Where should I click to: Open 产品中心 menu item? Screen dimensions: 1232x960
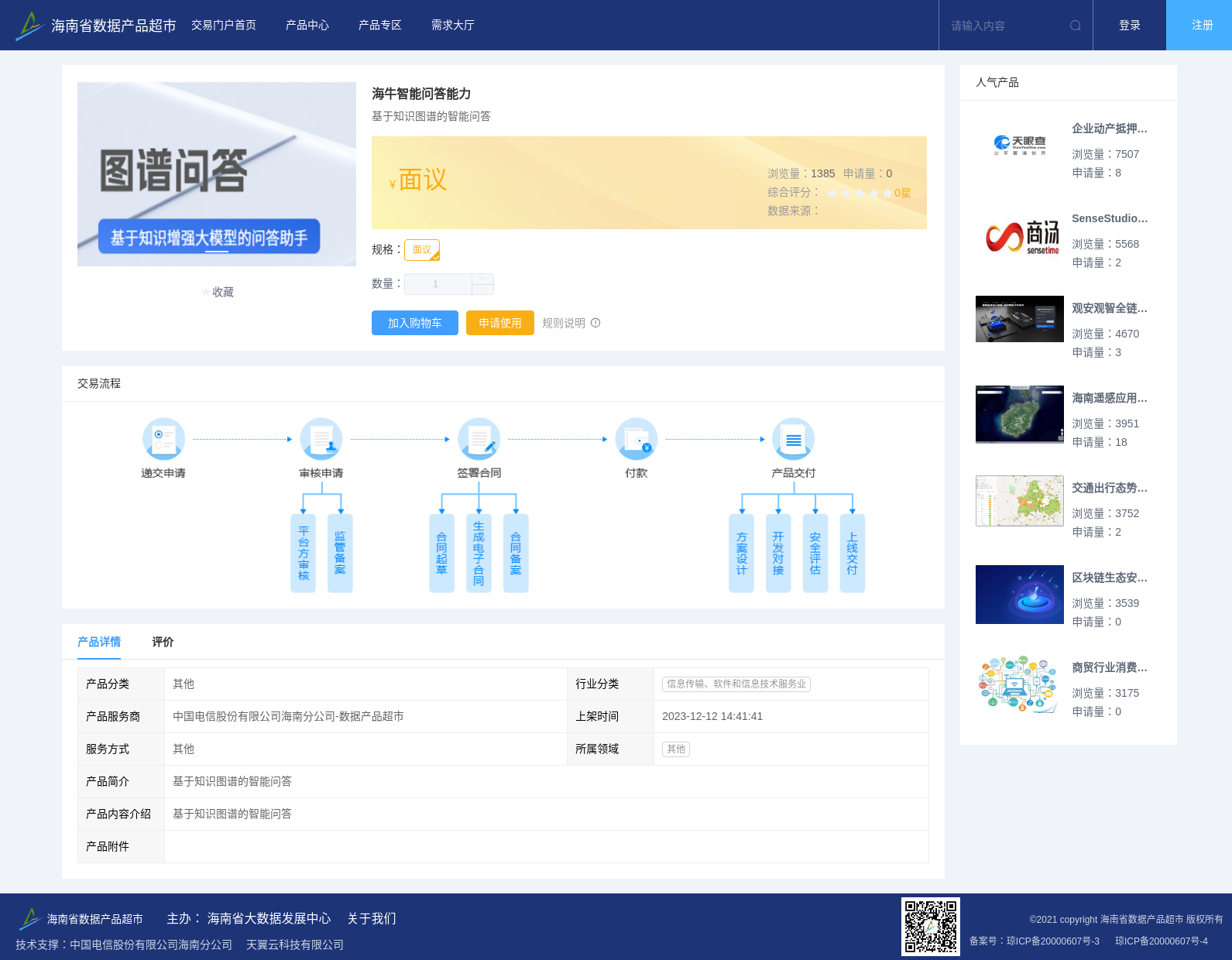click(x=307, y=26)
